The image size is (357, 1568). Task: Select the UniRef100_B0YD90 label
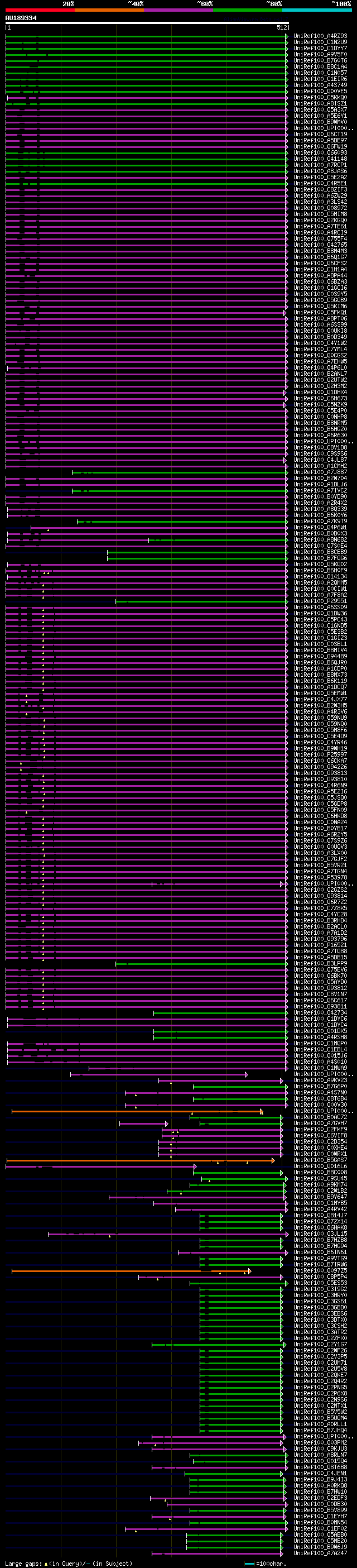(321, 496)
